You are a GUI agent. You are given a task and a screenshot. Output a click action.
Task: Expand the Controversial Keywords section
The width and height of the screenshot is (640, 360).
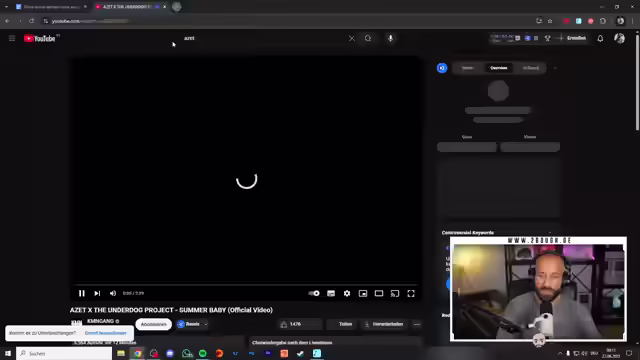click(550, 233)
